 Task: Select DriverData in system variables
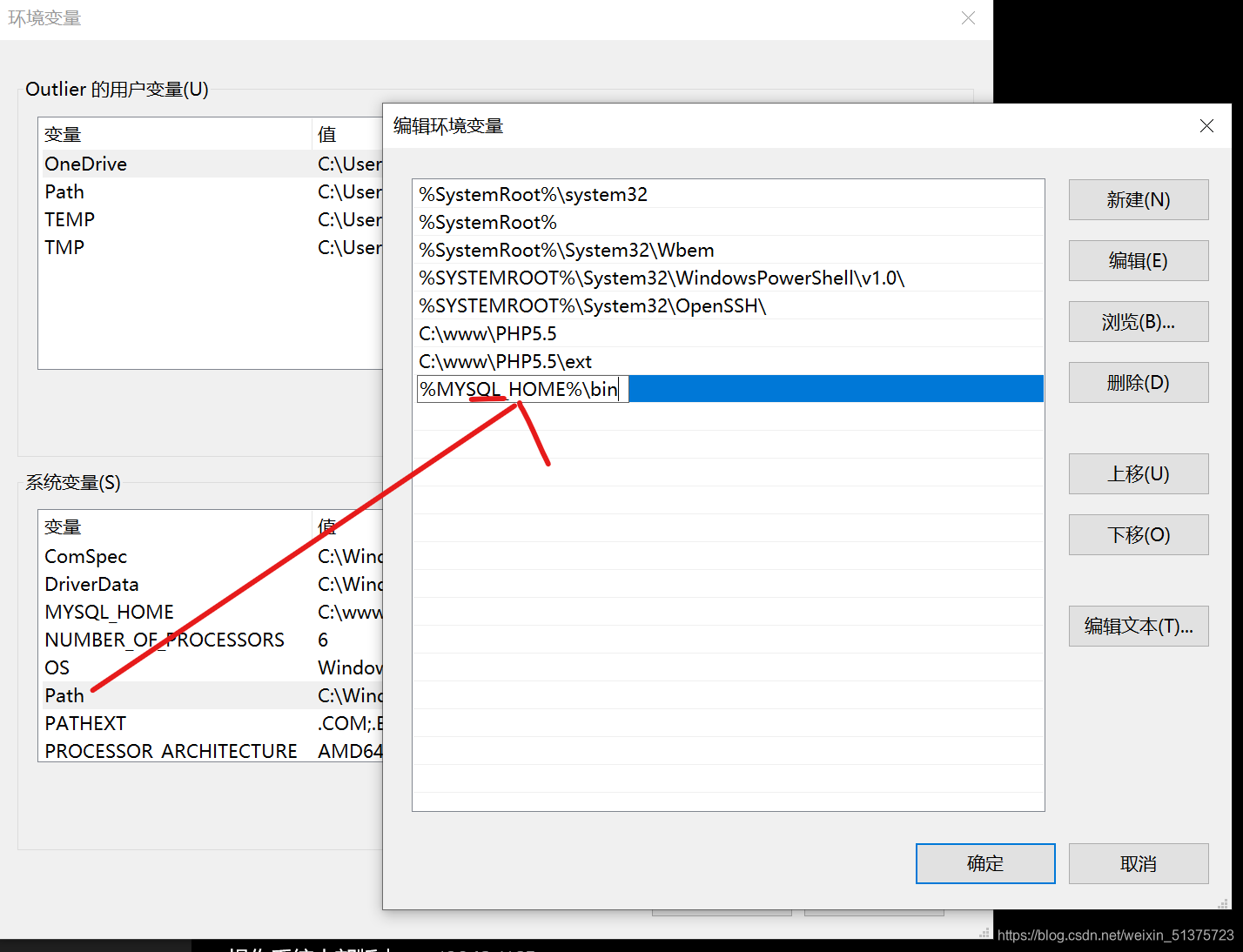[x=212, y=584]
